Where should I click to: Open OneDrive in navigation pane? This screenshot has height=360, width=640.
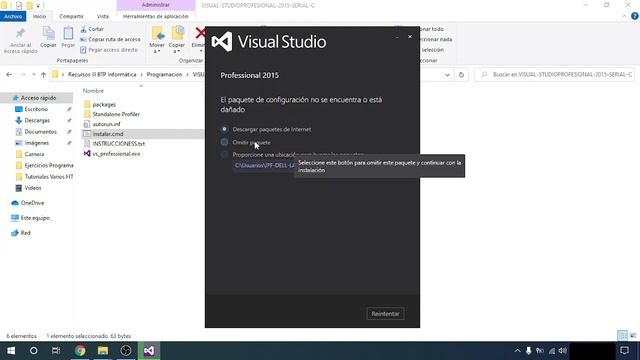tap(28, 203)
